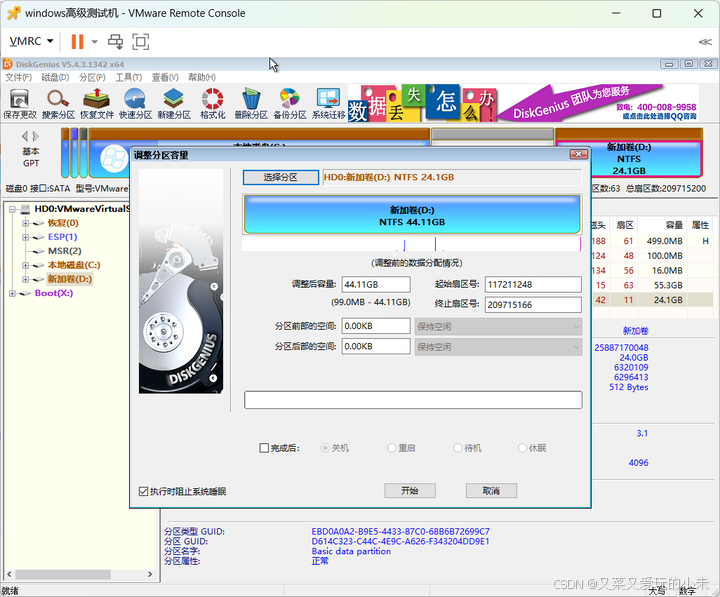Click the 取消 (Cancel) button
Viewport: 720px width, 597px height.
pyautogui.click(x=491, y=490)
